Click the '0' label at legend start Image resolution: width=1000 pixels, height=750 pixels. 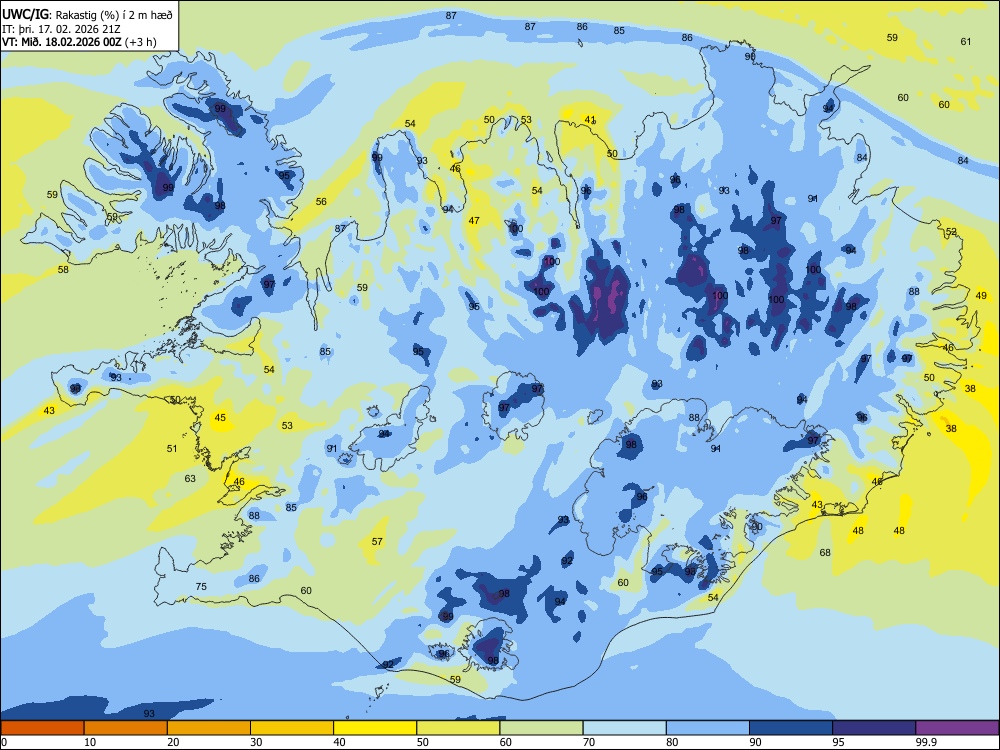pos(3,742)
